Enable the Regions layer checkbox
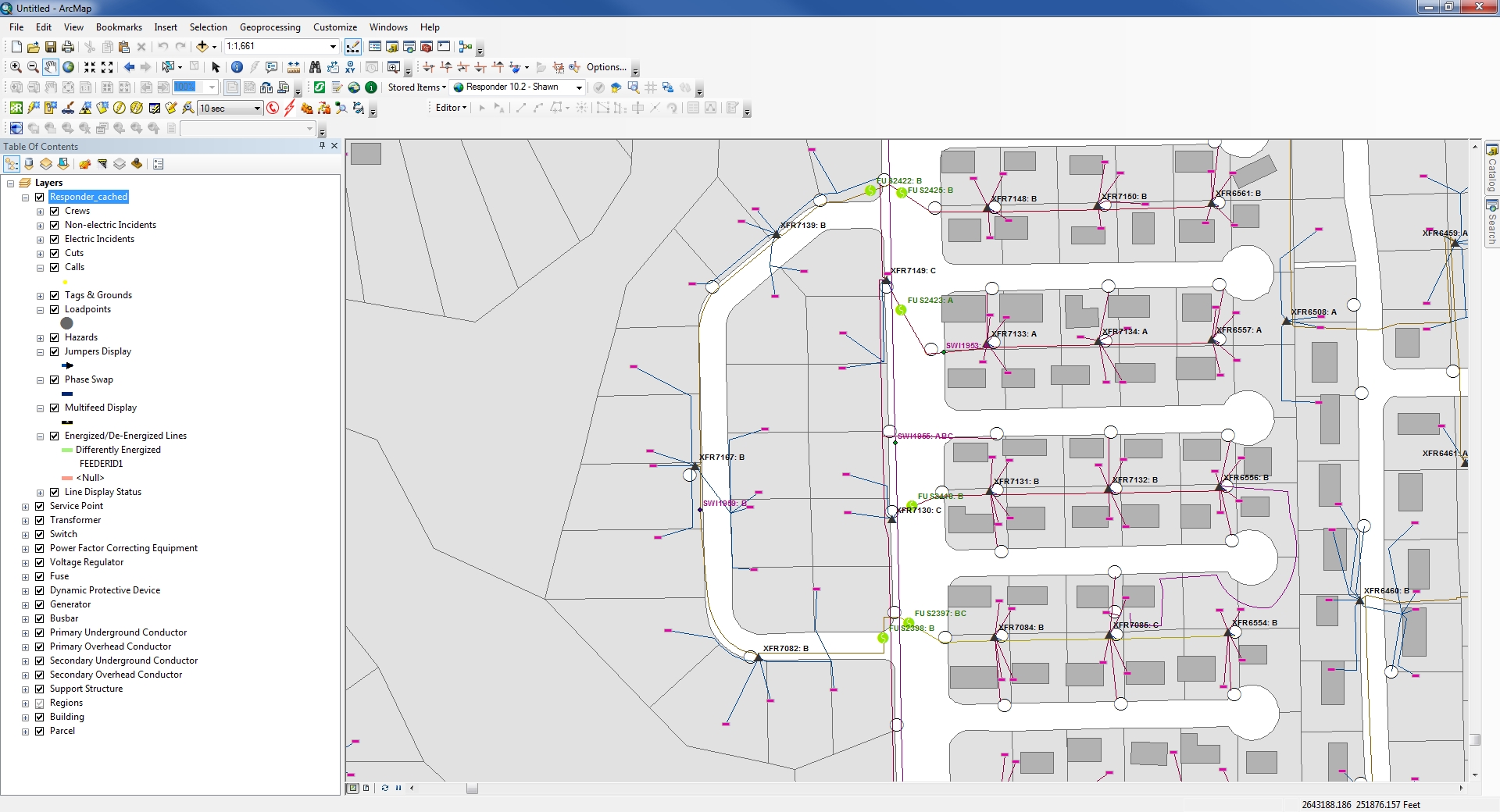The height and width of the screenshot is (812, 1500). point(40,703)
